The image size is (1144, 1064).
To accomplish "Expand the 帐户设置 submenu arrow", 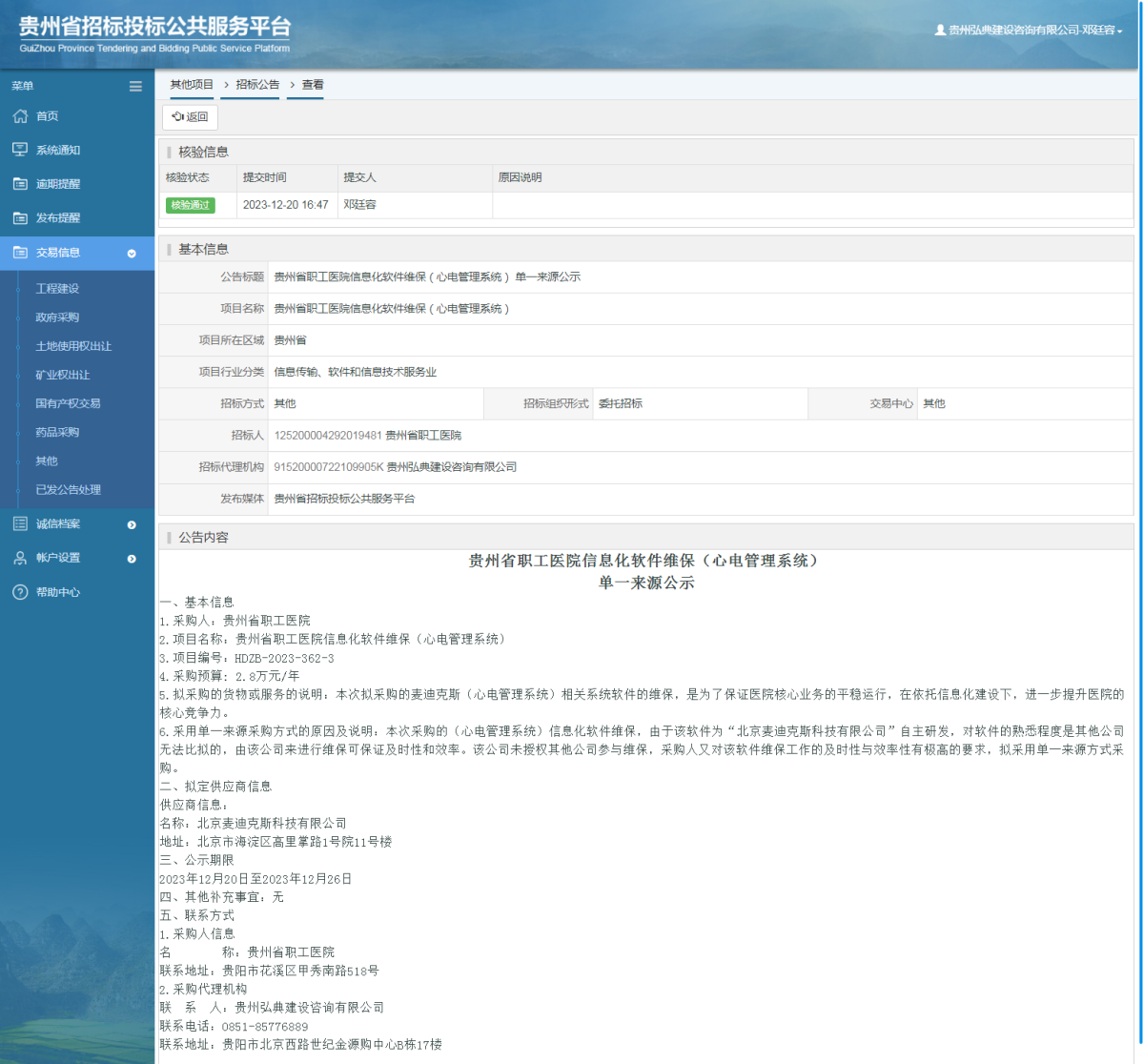I will tap(132, 559).
